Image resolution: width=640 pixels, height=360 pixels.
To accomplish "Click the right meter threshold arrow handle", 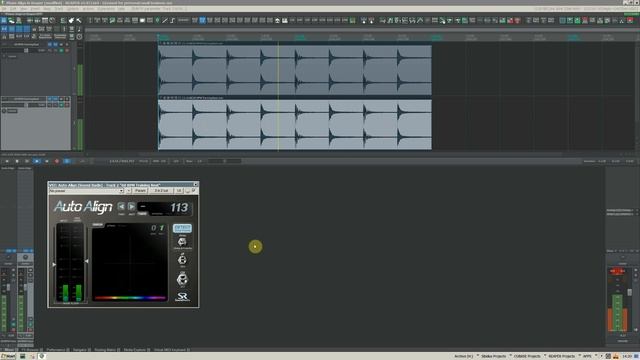I will [87, 261].
